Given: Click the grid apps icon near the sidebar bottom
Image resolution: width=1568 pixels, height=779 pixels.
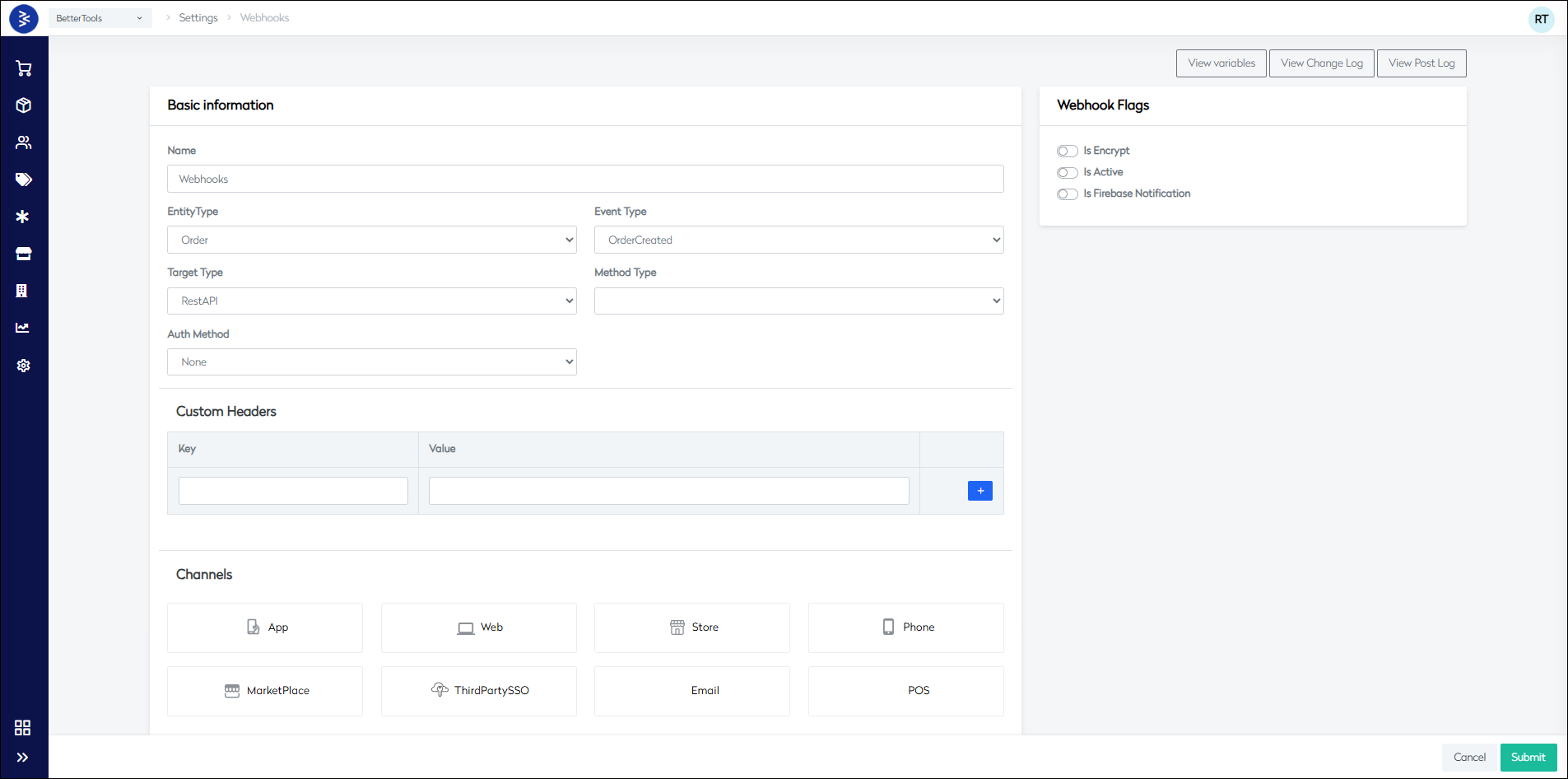Looking at the screenshot, I should pos(22,727).
